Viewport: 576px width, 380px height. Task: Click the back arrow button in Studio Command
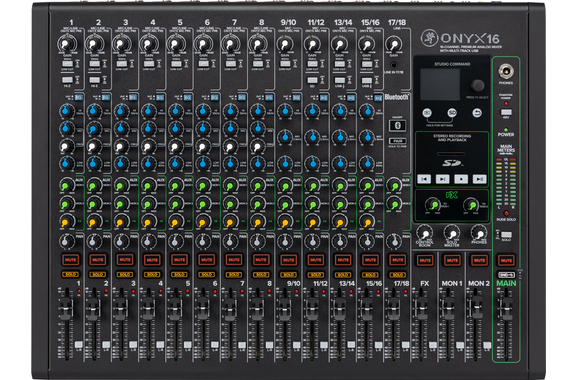coord(477,113)
